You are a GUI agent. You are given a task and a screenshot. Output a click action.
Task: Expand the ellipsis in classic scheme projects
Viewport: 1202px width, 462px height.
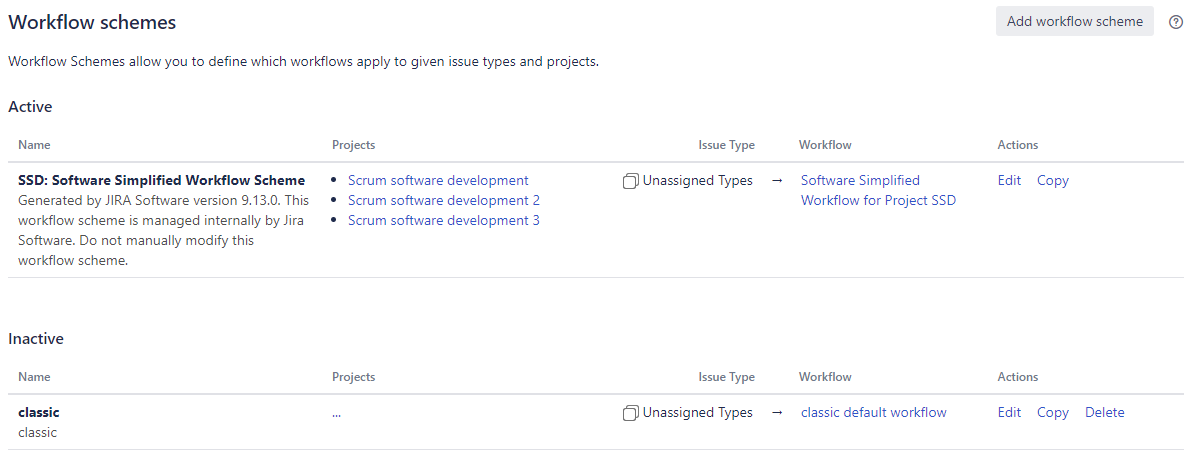(x=338, y=413)
